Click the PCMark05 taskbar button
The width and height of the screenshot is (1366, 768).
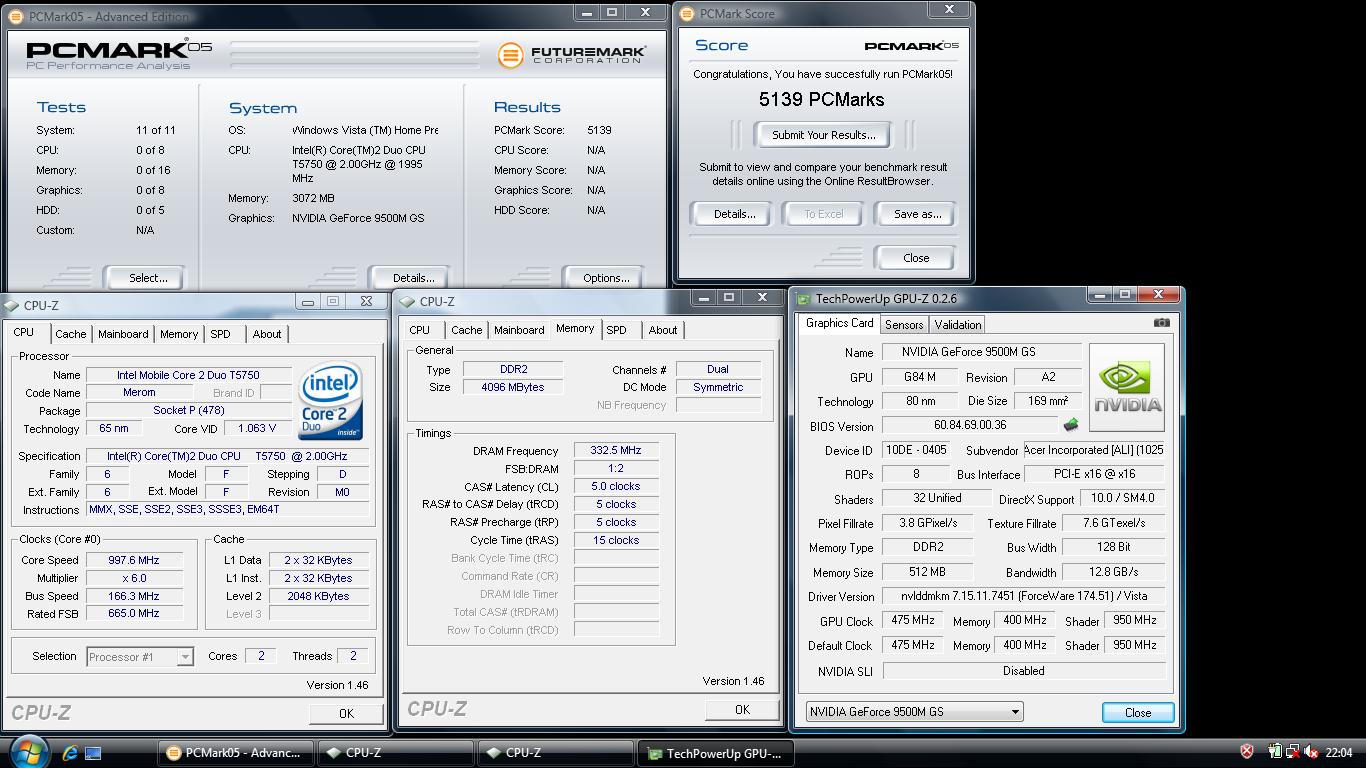(235, 753)
